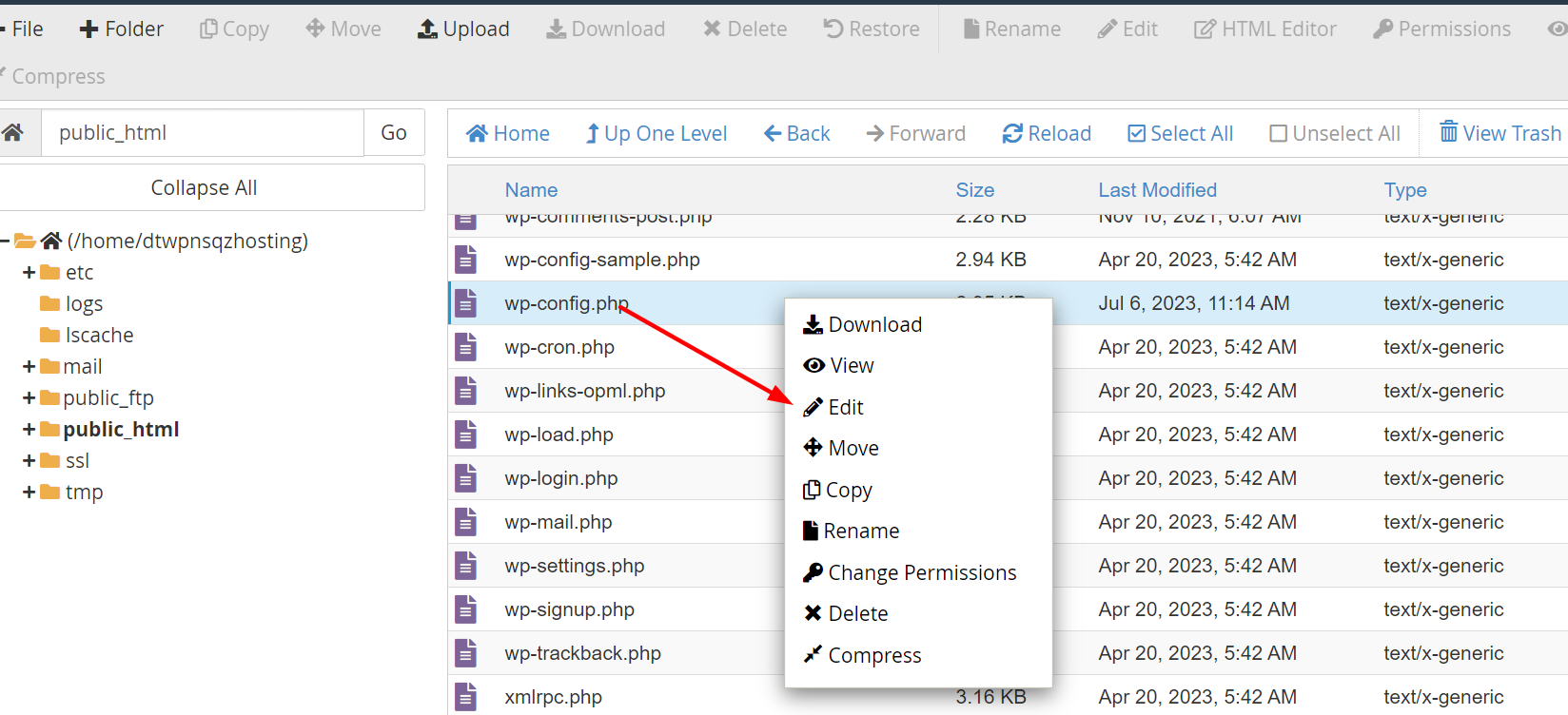The image size is (1568, 715).
Task: Click file icon of xmlrpc.php
Action: 465,697
